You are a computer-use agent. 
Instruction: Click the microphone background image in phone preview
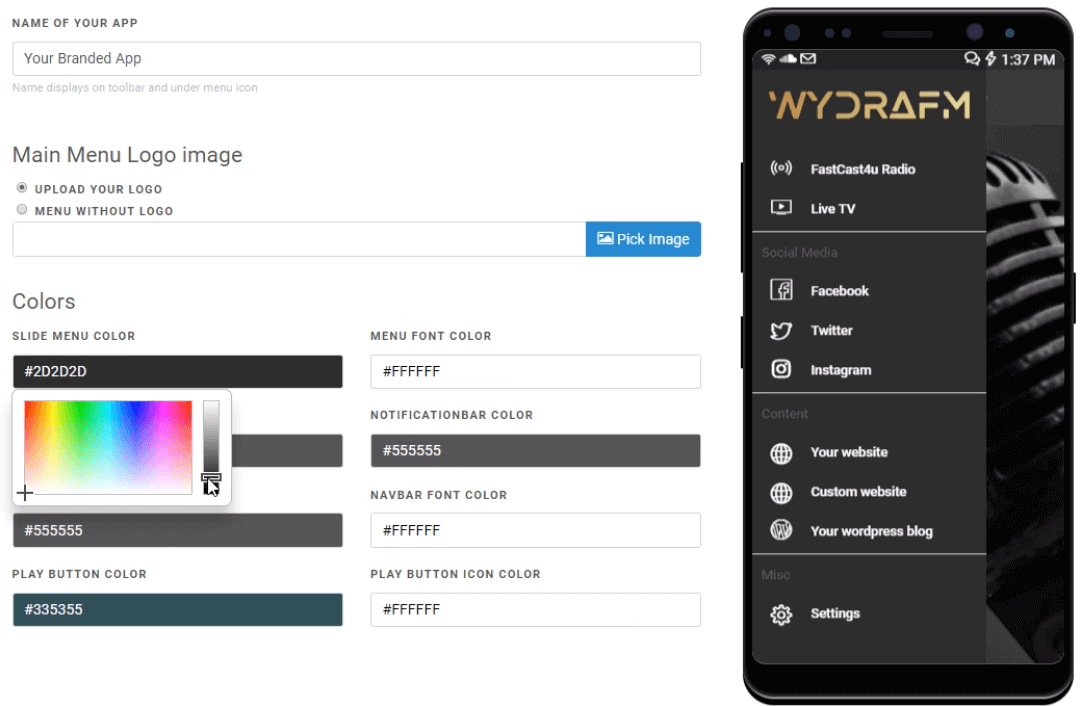click(x=1024, y=365)
